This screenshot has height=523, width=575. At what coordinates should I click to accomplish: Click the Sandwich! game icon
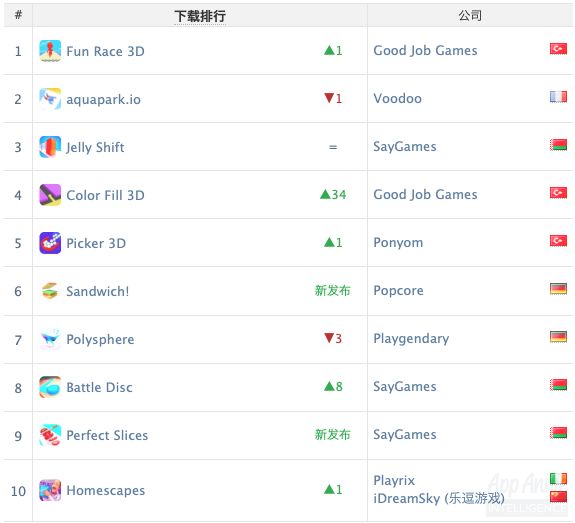pyautogui.click(x=50, y=291)
